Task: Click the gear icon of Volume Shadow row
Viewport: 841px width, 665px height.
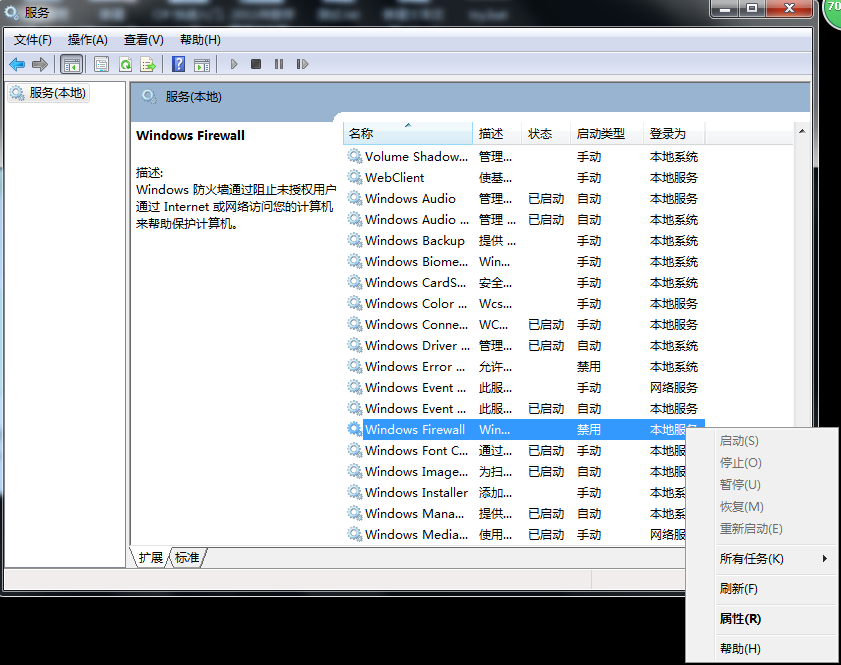Action: coord(355,156)
